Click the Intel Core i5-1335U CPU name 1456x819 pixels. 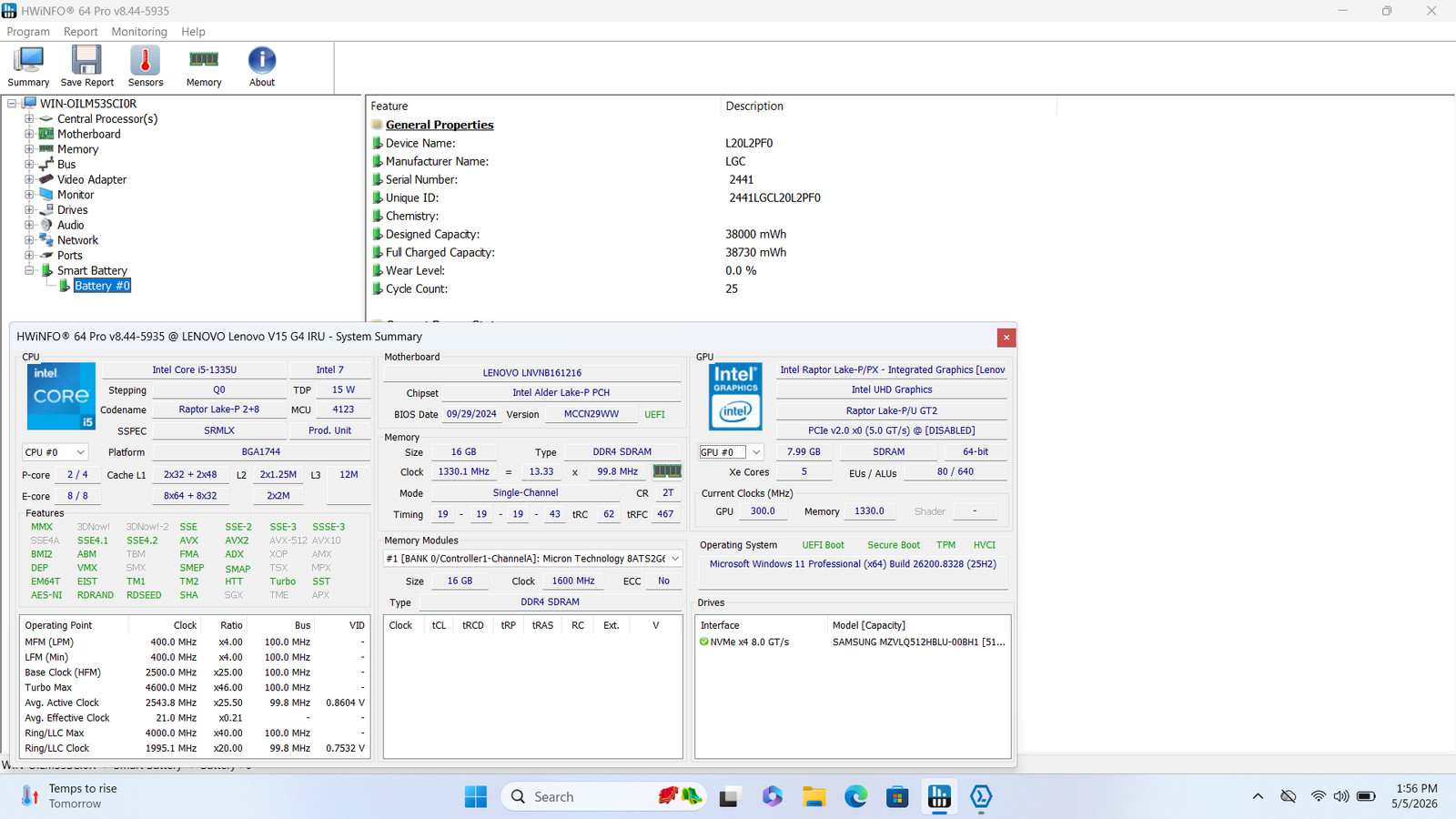tap(194, 370)
